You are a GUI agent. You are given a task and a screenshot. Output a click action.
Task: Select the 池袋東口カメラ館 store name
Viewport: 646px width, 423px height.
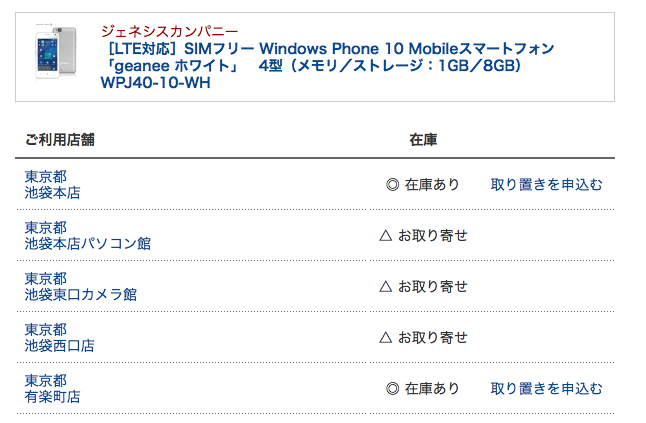(x=81, y=295)
